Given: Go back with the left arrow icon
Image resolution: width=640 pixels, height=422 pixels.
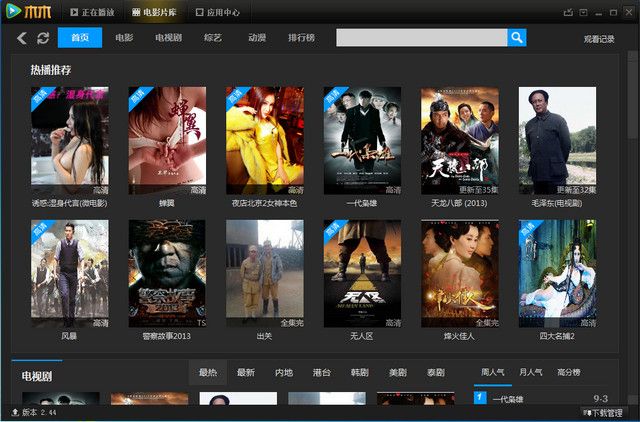Looking at the screenshot, I should coord(22,38).
